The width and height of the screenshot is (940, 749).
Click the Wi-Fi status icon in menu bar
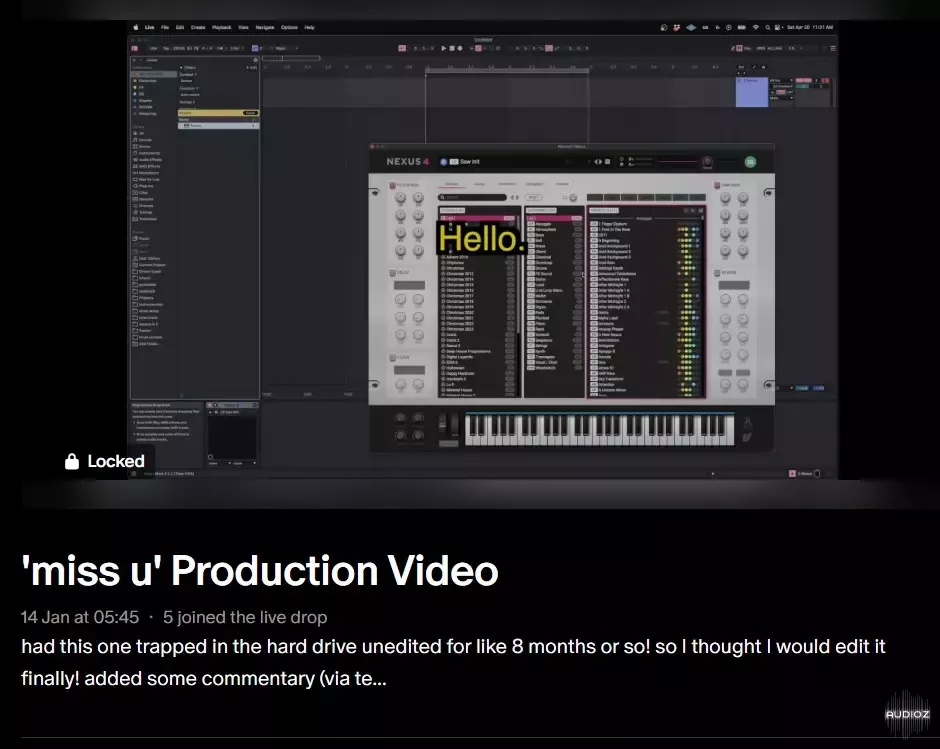tap(755, 28)
